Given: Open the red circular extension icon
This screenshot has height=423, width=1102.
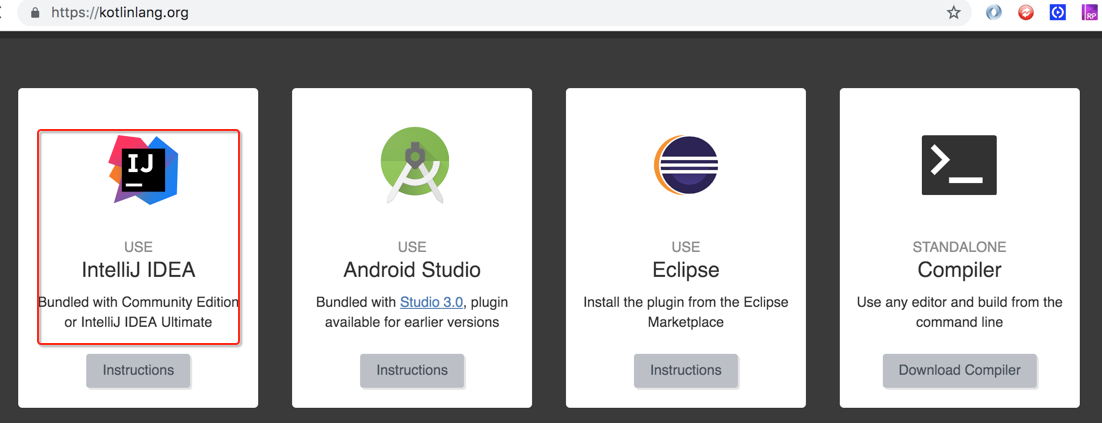Looking at the screenshot, I should 1026,13.
